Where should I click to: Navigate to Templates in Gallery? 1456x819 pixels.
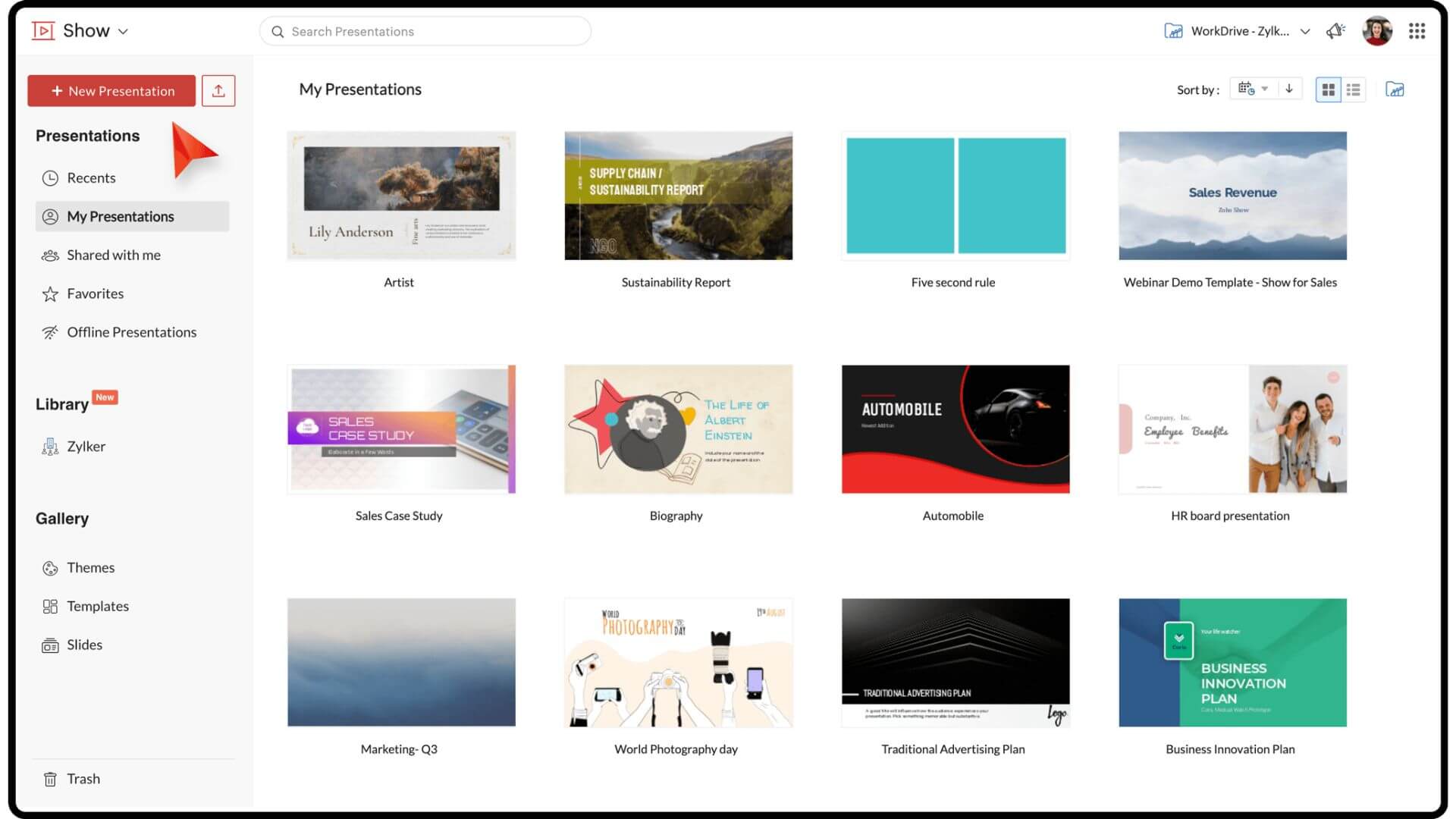coord(97,605)
